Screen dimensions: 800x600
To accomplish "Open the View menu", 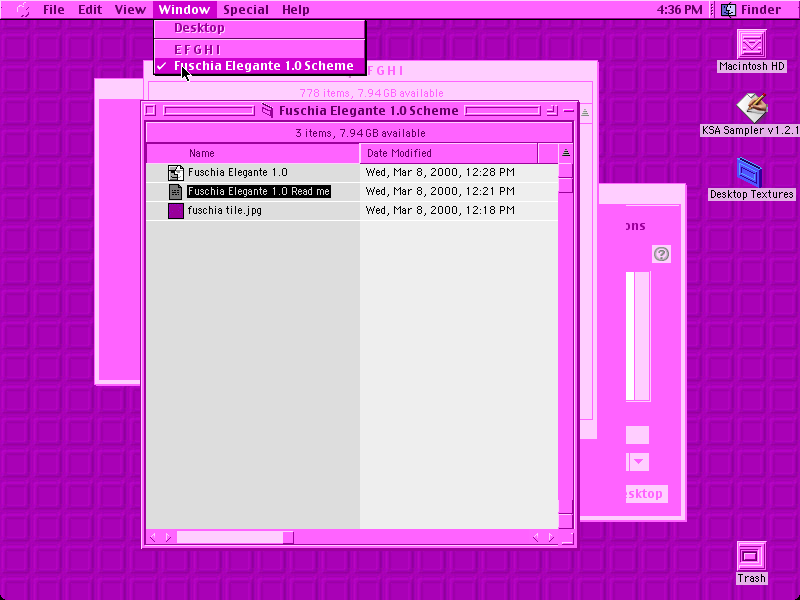I will click(x=130, y=9).
